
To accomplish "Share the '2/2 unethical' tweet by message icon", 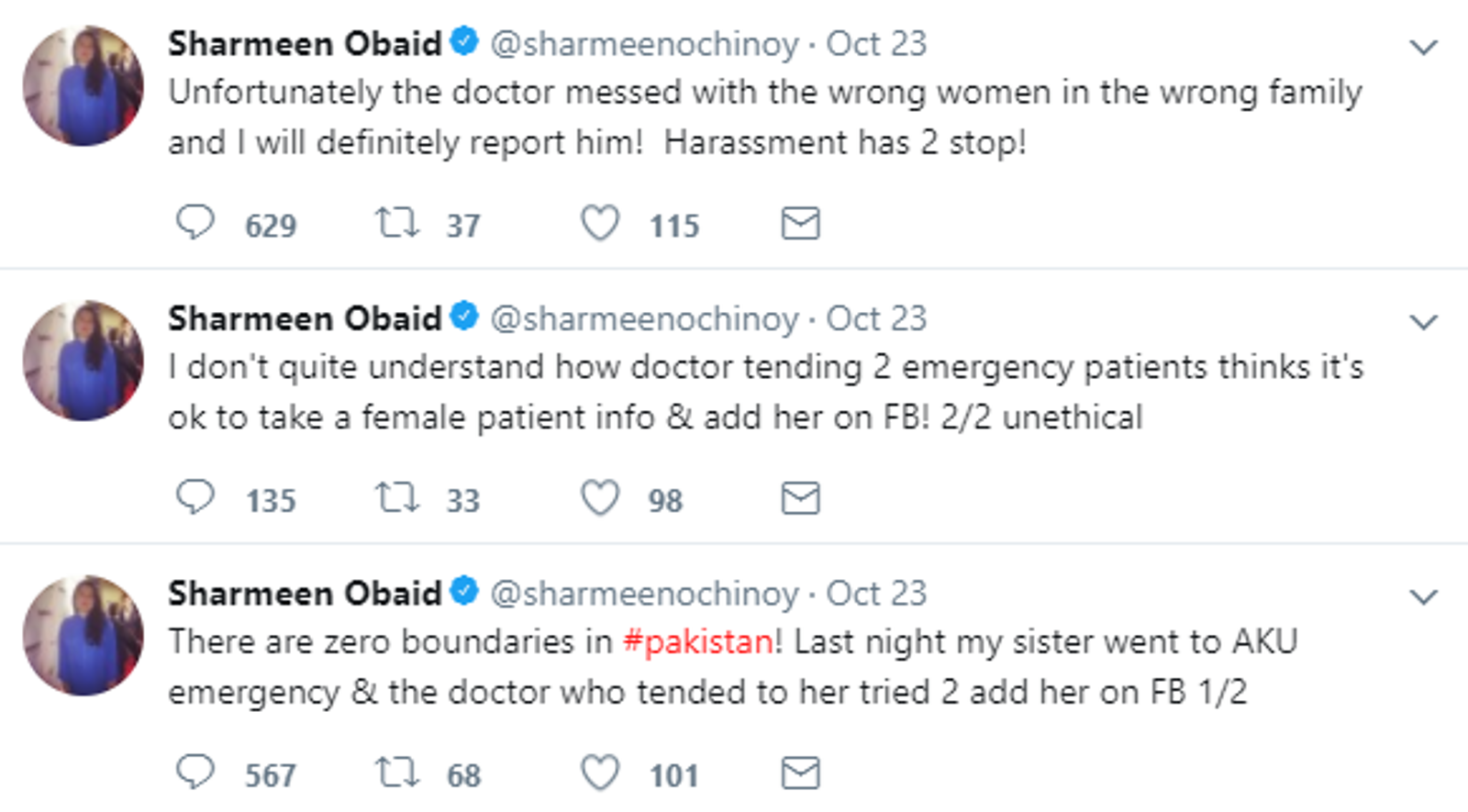I will pos(800,497).
